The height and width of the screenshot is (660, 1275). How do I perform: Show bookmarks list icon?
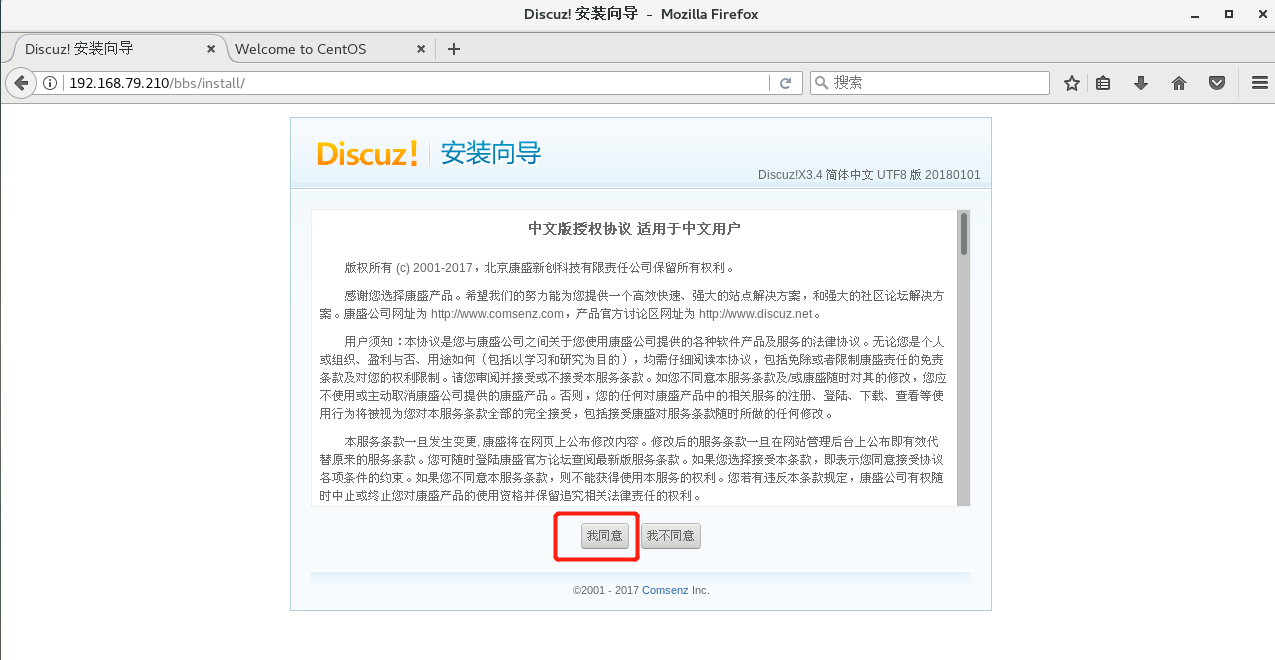pos(1103,83)
